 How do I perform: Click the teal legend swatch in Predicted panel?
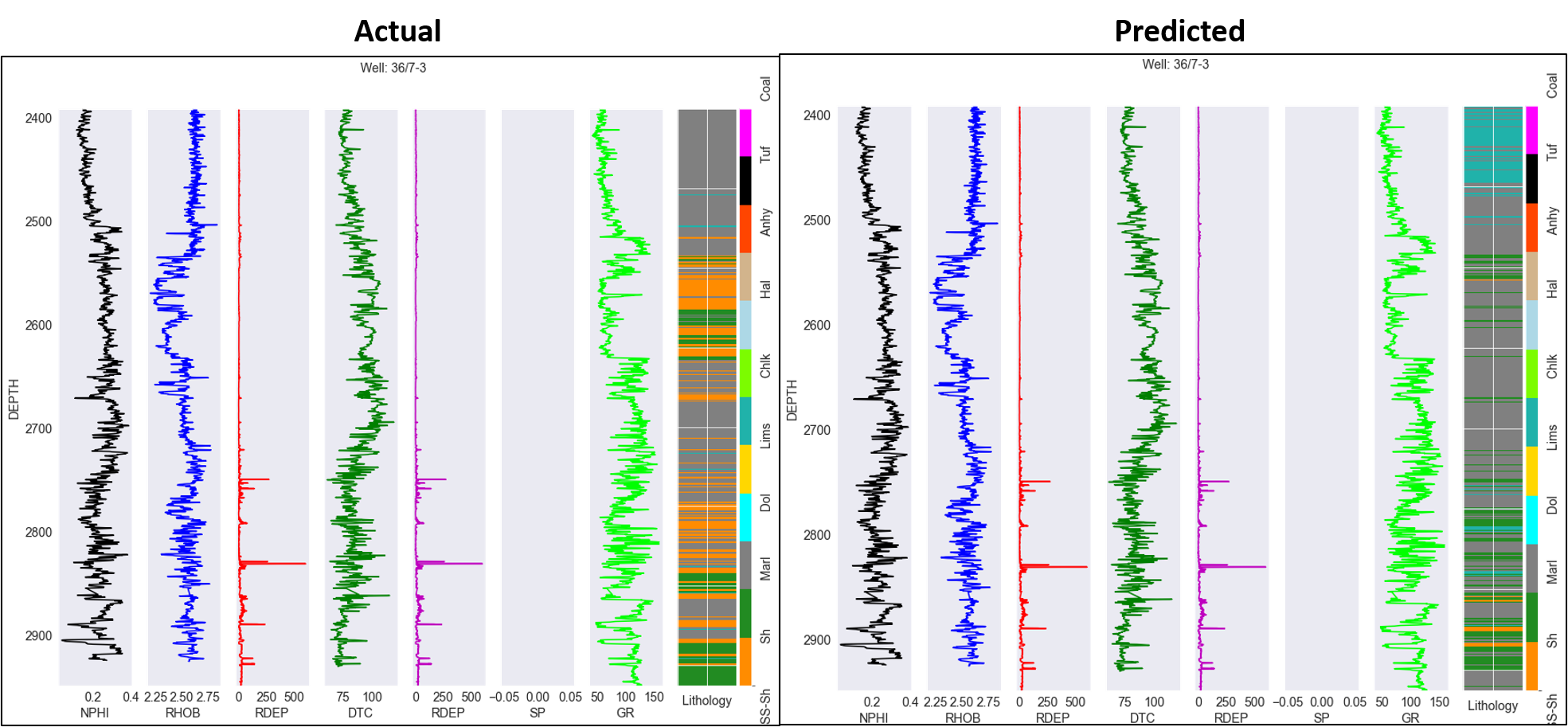pyautogui.click(x=1531, y=423)
